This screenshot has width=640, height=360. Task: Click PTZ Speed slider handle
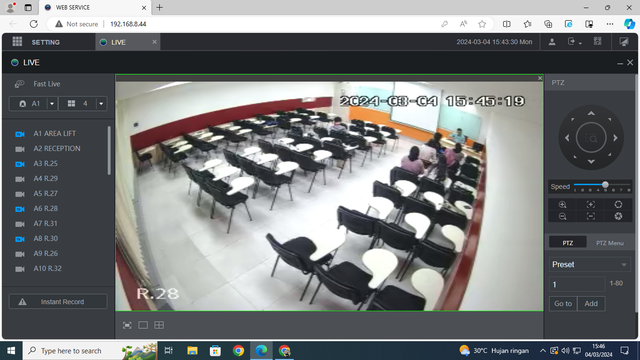pos(605,185)
